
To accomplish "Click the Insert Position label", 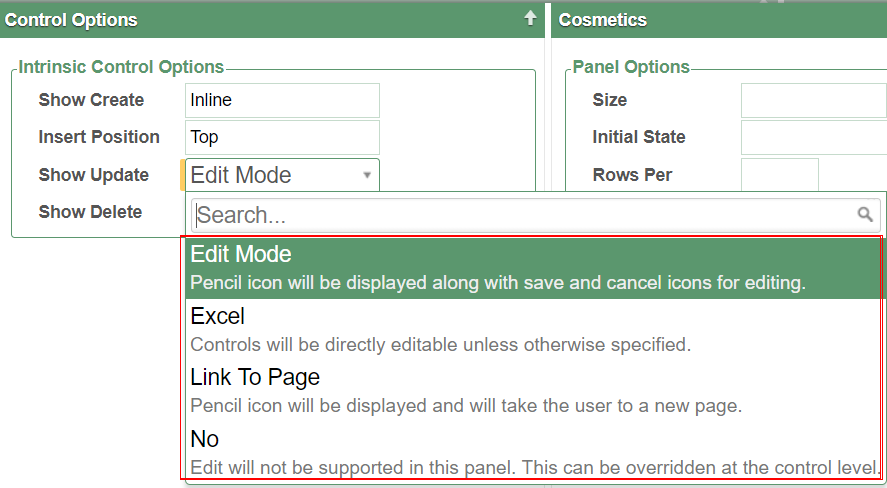I will 99,137.
